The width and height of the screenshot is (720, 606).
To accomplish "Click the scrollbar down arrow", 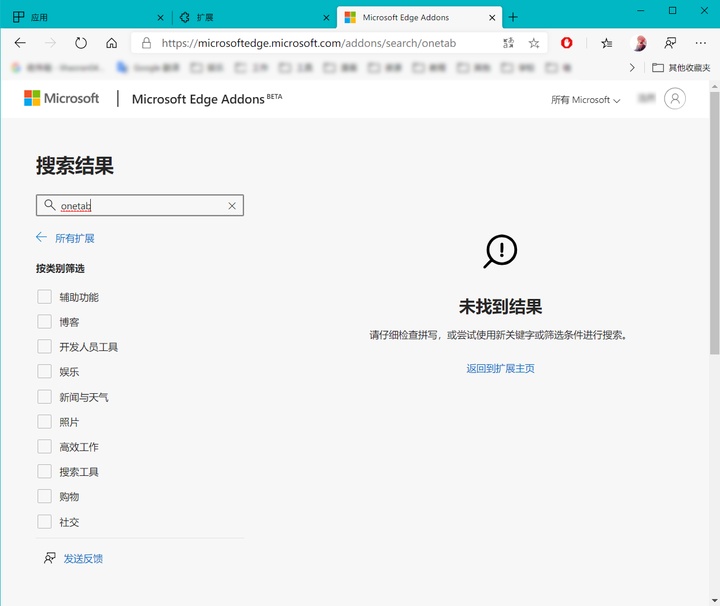I will pos(714,600).
